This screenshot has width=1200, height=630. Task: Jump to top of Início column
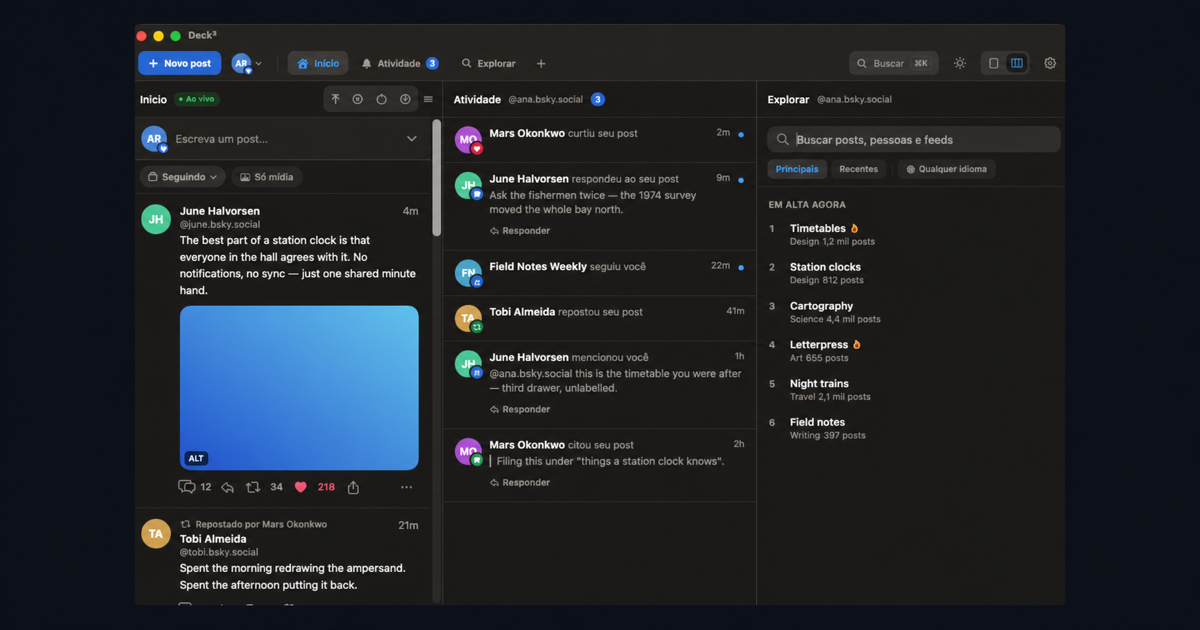point(336,99)
